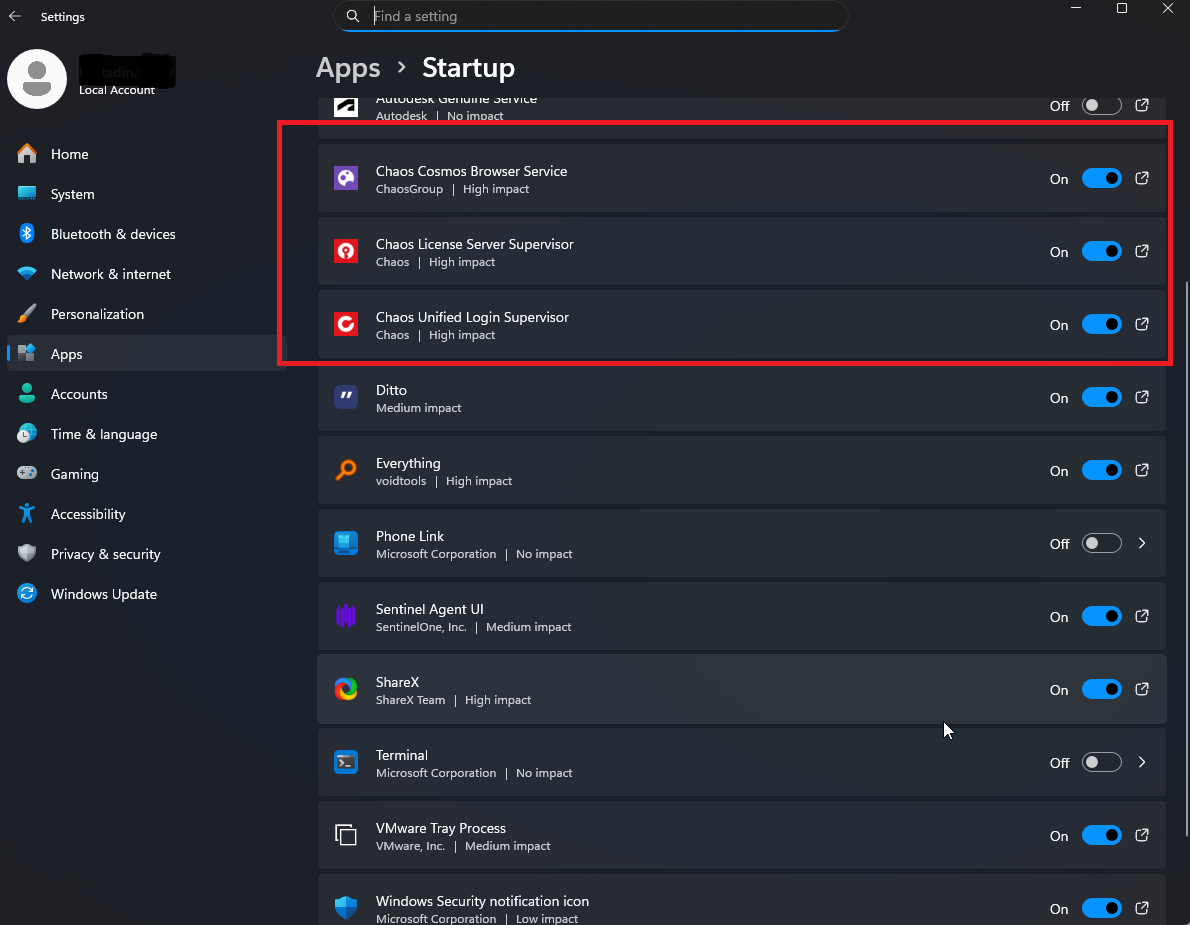Click the Ditto app icon
The height and width of the screenshot is (925, 1190).
(346, 397)
